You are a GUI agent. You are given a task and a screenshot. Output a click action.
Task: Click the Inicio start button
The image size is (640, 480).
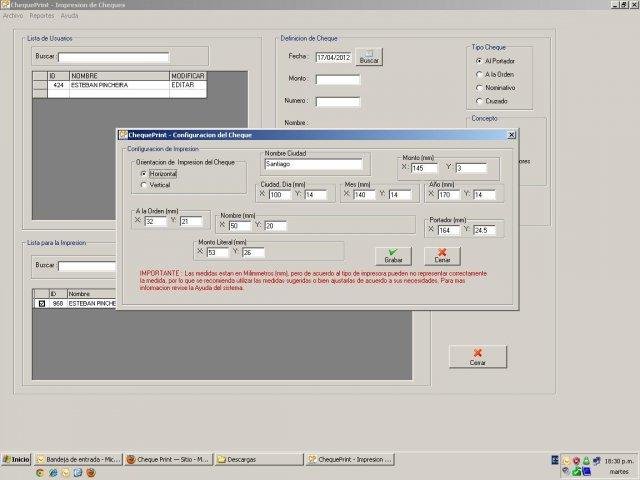click(16, 460)
